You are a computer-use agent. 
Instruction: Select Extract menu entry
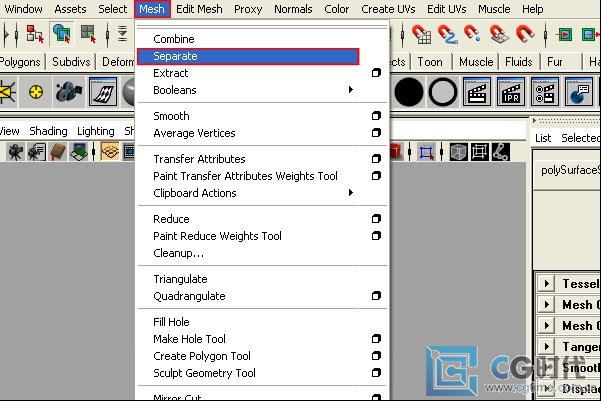(x=171, y=73)
